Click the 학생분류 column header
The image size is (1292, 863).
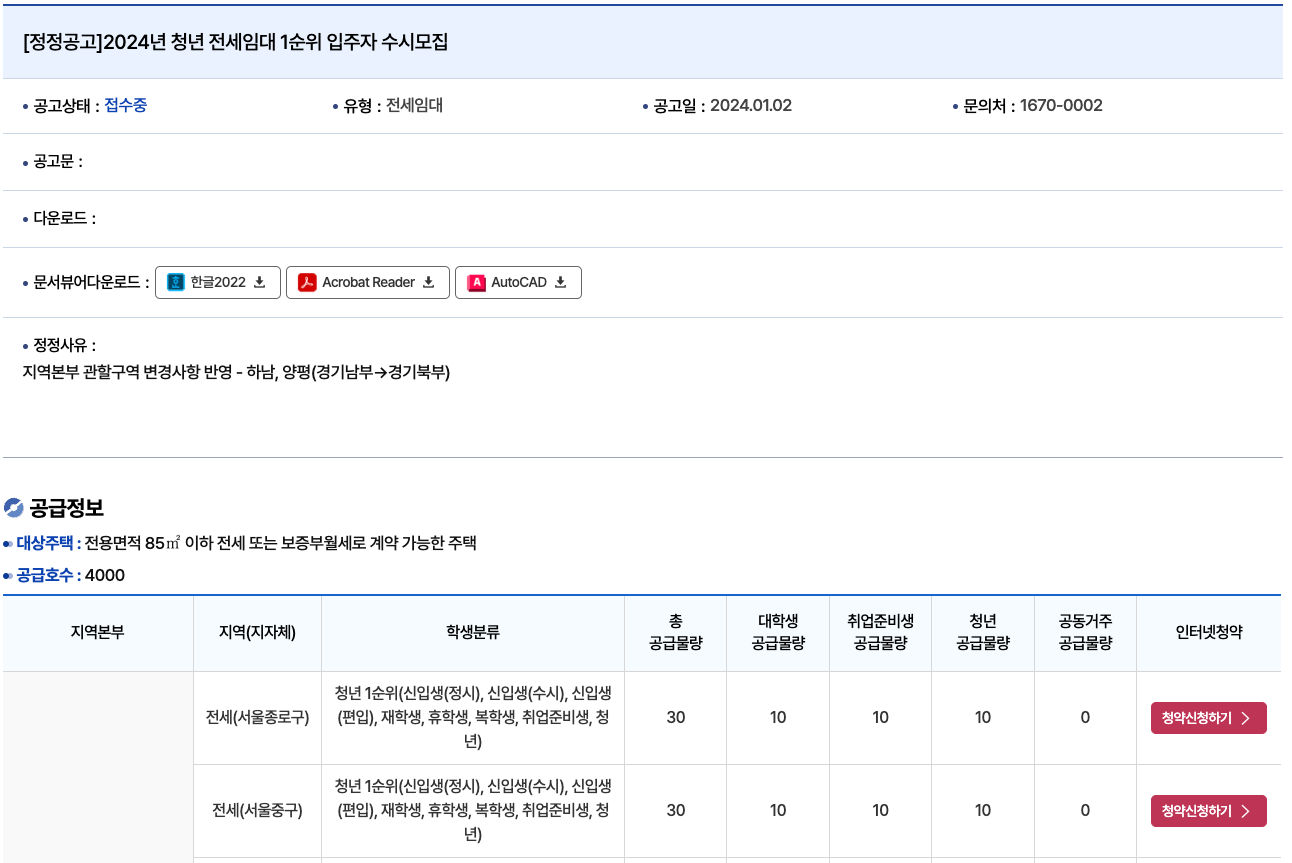pos(473,632)
